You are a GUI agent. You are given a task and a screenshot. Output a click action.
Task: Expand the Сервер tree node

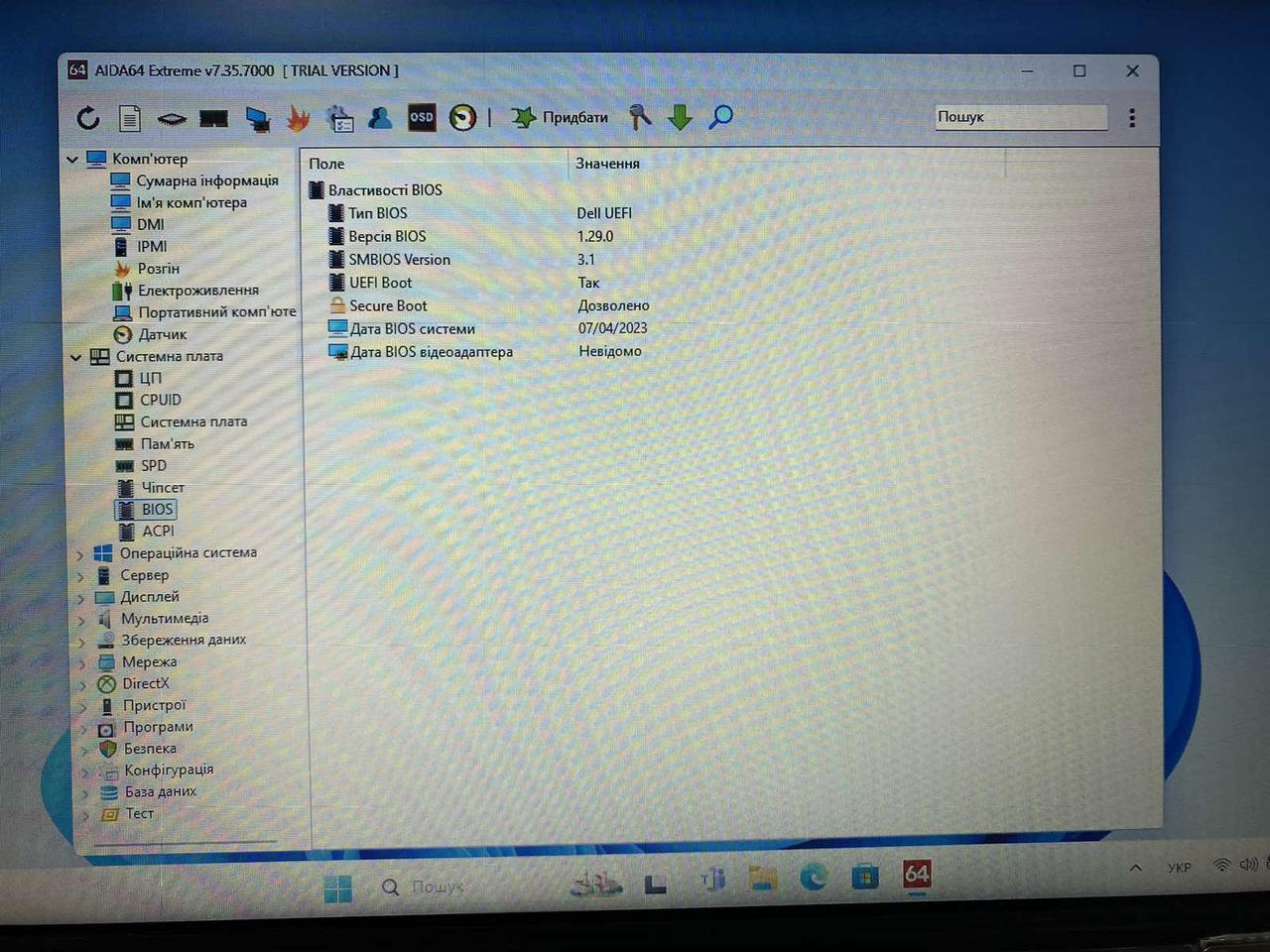(x=80, y=576)
